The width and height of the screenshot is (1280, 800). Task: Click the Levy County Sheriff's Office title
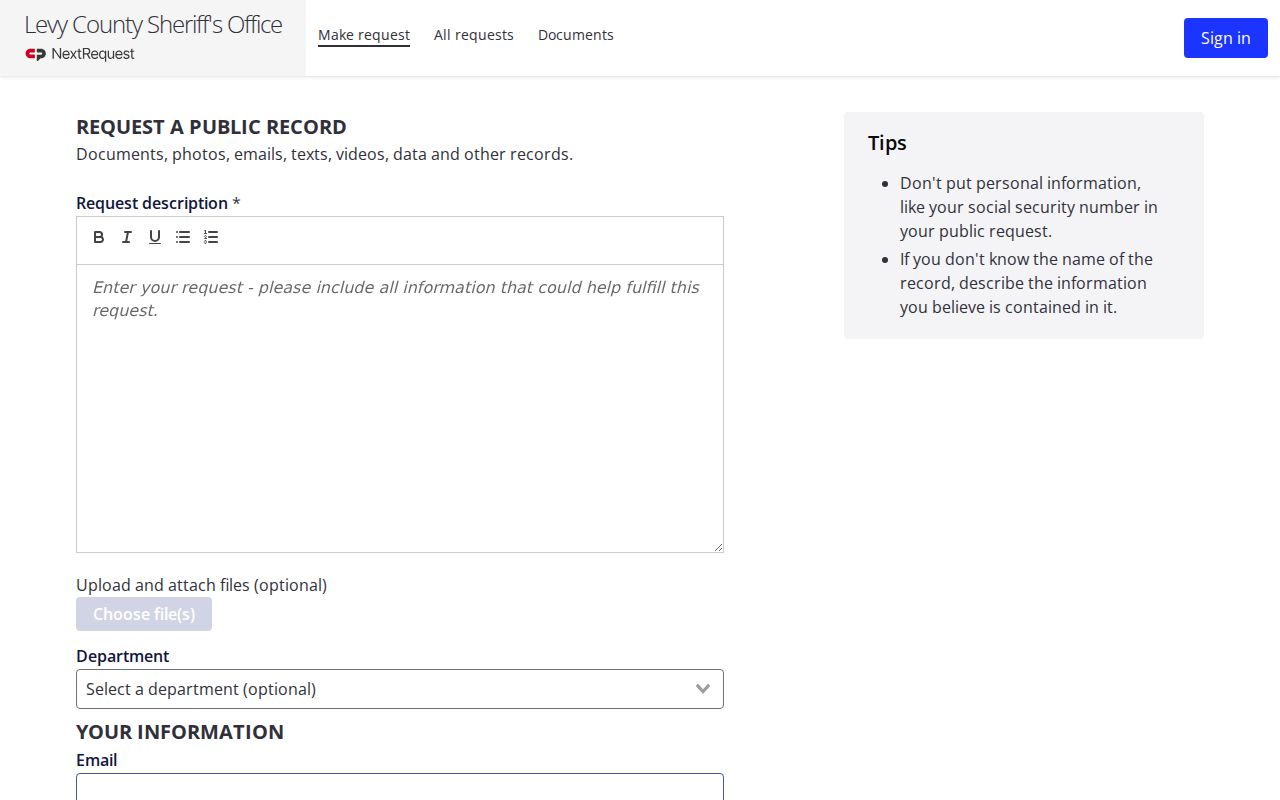[153, 25]
